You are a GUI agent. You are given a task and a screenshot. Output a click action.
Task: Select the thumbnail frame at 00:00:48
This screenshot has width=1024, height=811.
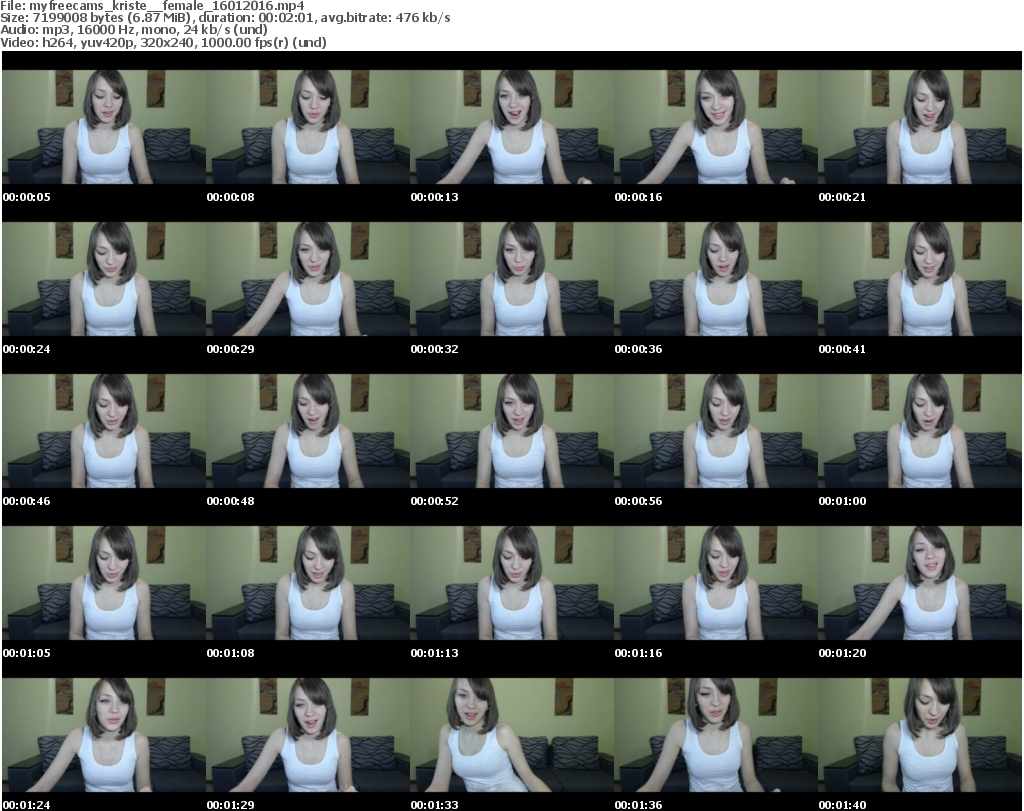(308, 431)
